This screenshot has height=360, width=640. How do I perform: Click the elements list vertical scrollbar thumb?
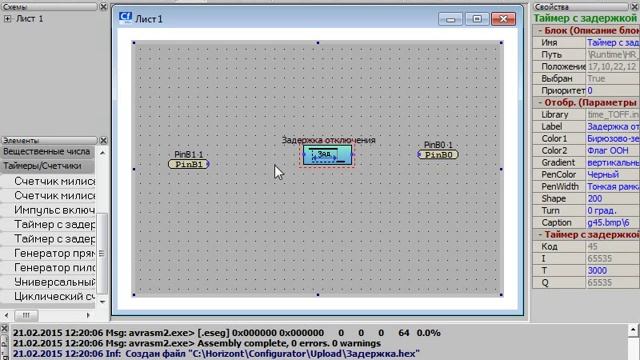coord(102,253)
